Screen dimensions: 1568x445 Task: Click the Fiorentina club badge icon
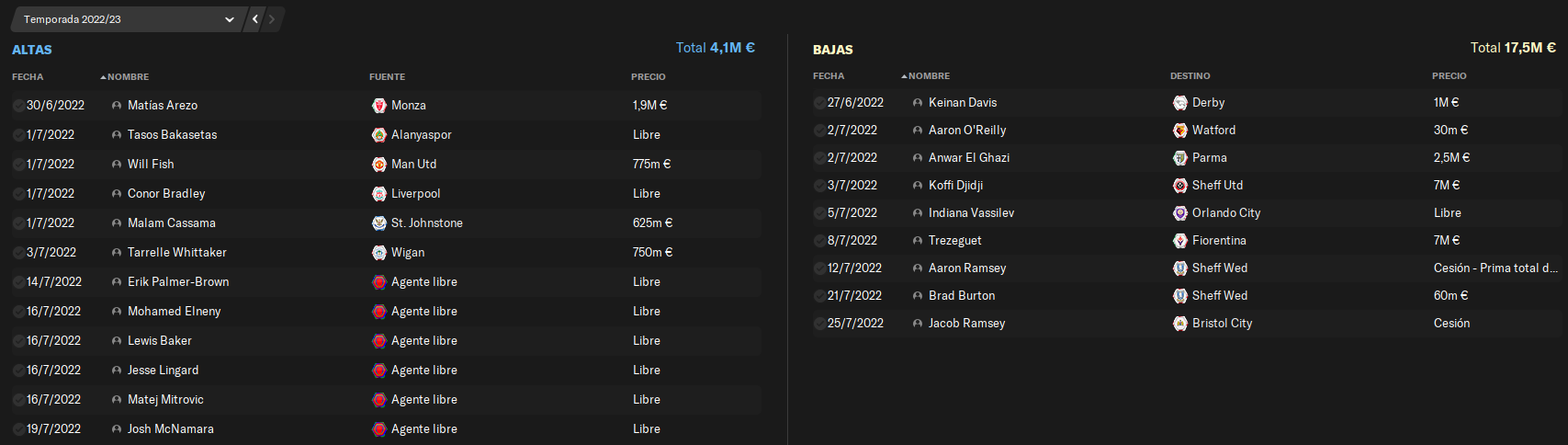pyautogui.click(x=1180, y=241)
